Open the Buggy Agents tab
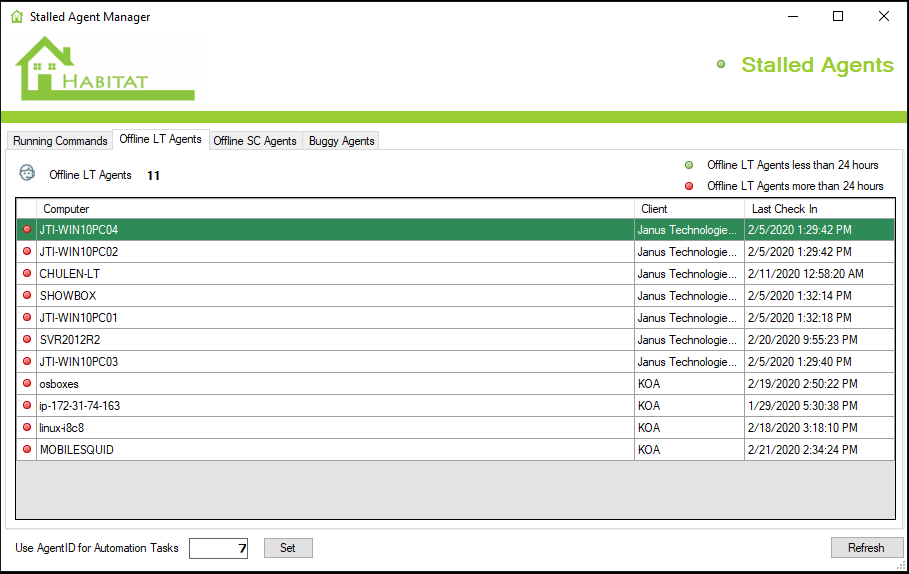 click(x=341, y=141)
